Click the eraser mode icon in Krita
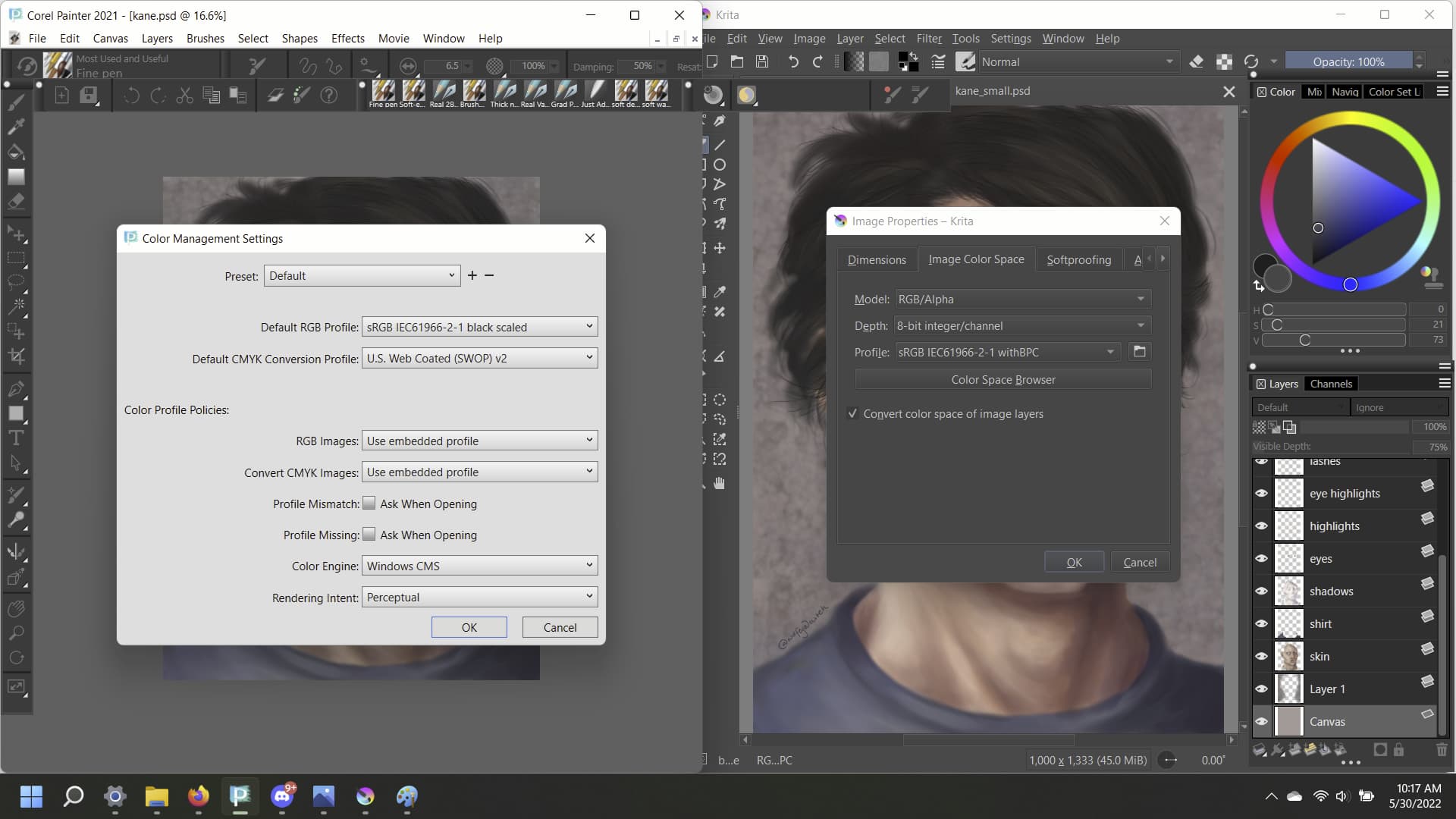The width and height of the screenshot is (1456, 819). click(x=1196, y=62)
